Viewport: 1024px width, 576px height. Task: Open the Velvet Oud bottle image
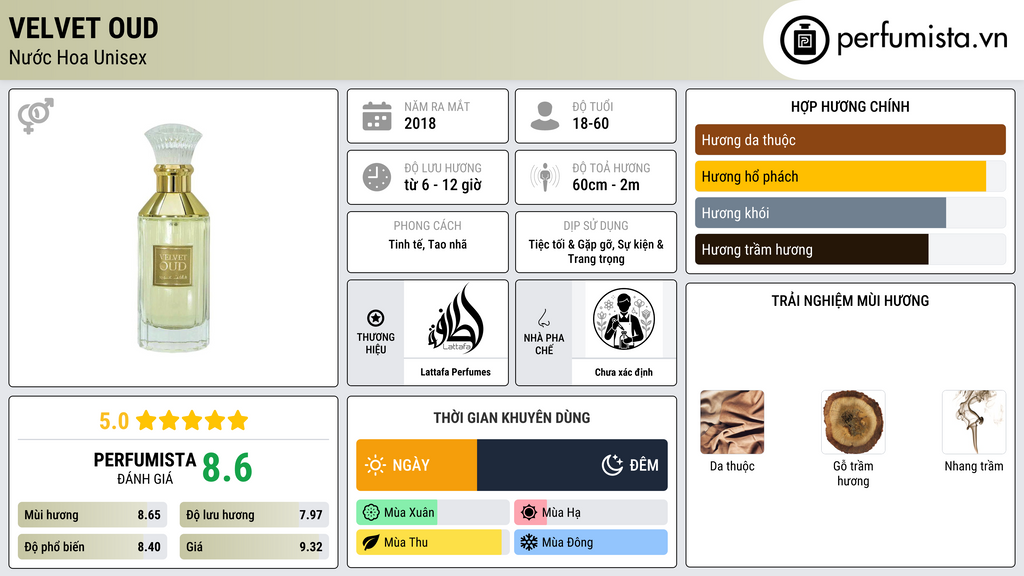click(174, 238)
